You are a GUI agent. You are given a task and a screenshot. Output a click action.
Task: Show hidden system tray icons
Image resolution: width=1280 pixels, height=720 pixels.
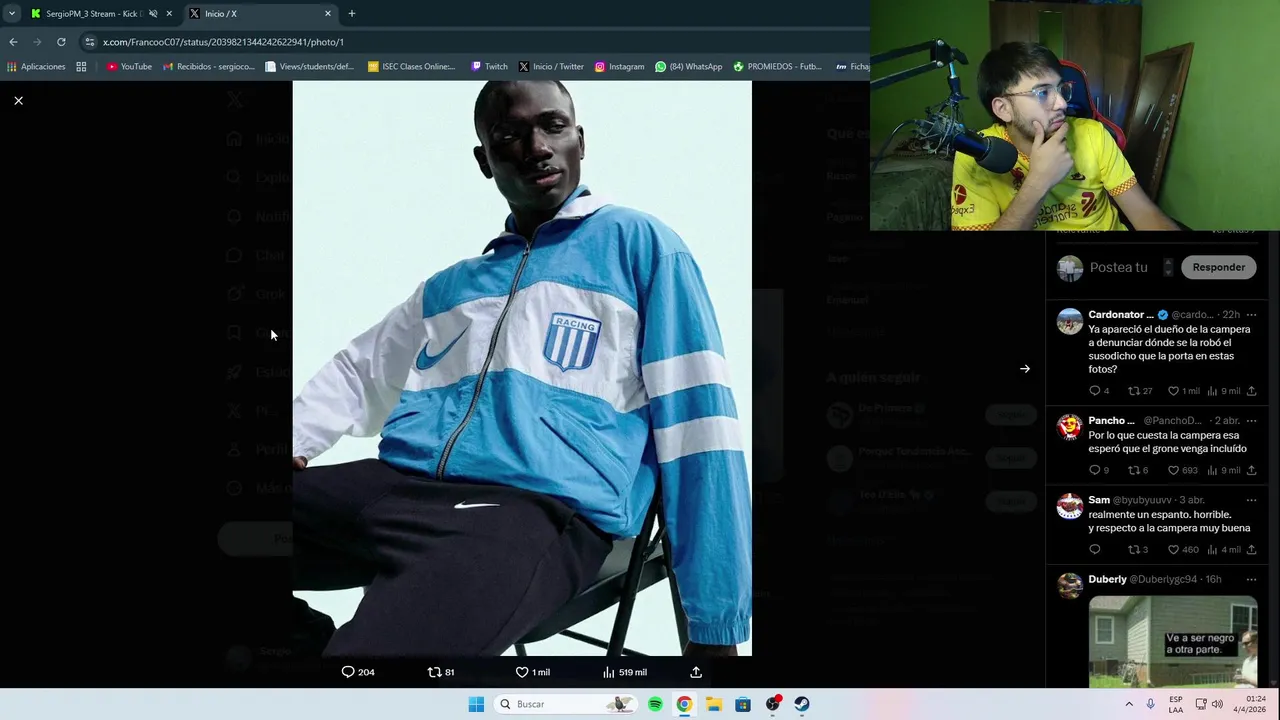point(1129,704)
